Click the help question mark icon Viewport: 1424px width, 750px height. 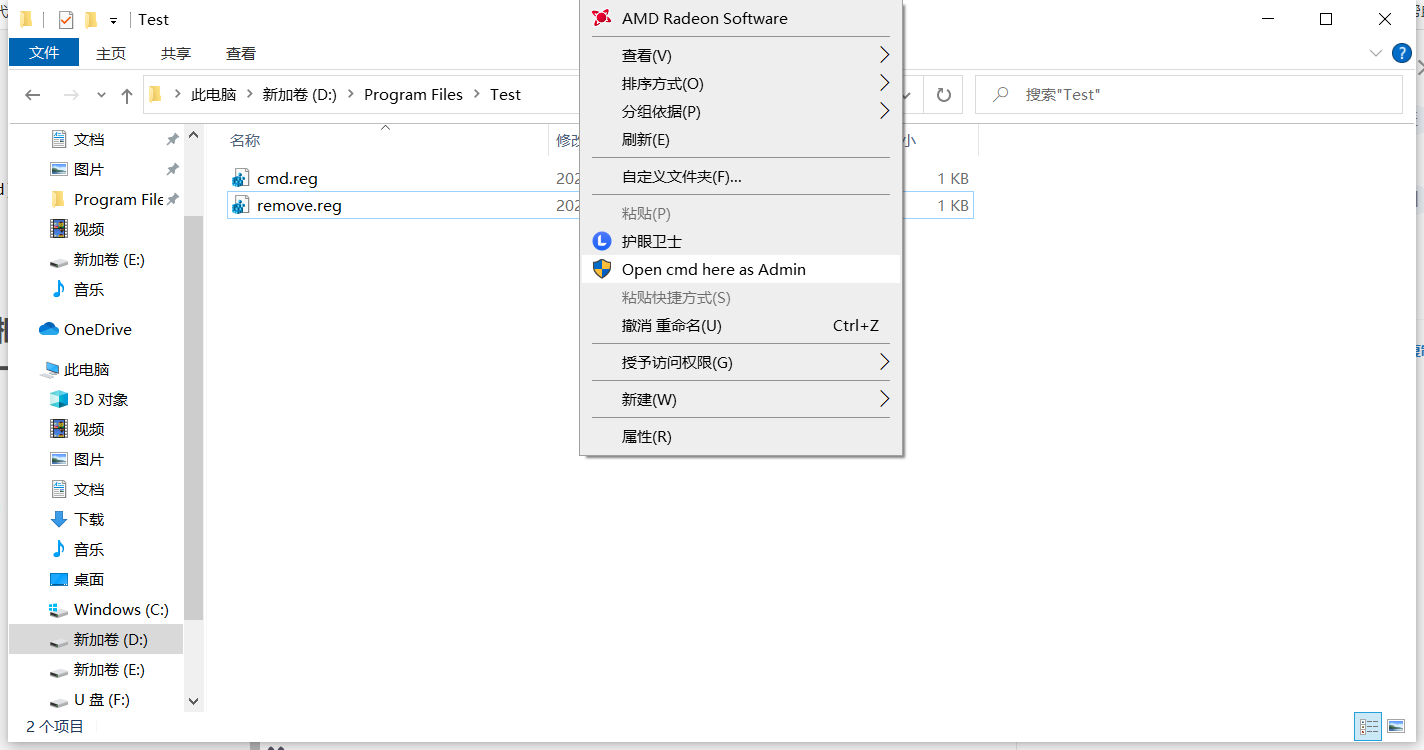pos(1402,53)
